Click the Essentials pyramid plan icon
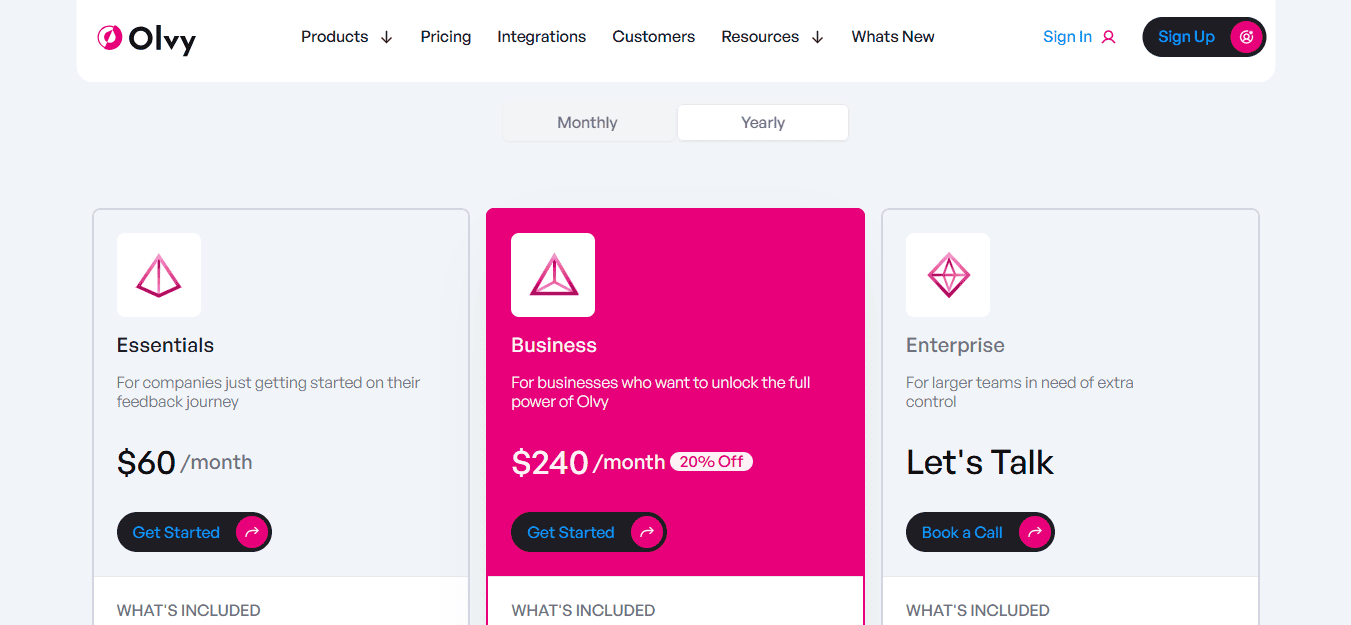 pos(159,275)
